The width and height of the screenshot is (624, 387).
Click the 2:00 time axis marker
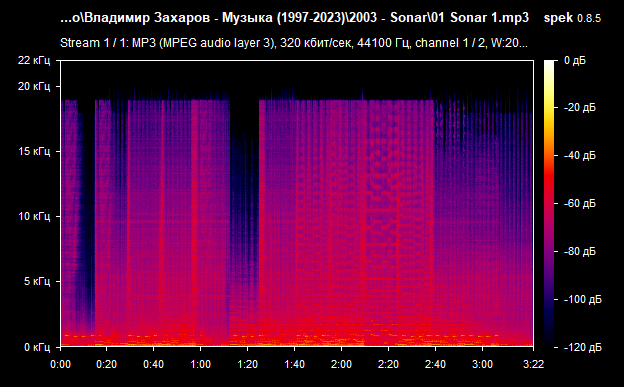coord(341,364)
